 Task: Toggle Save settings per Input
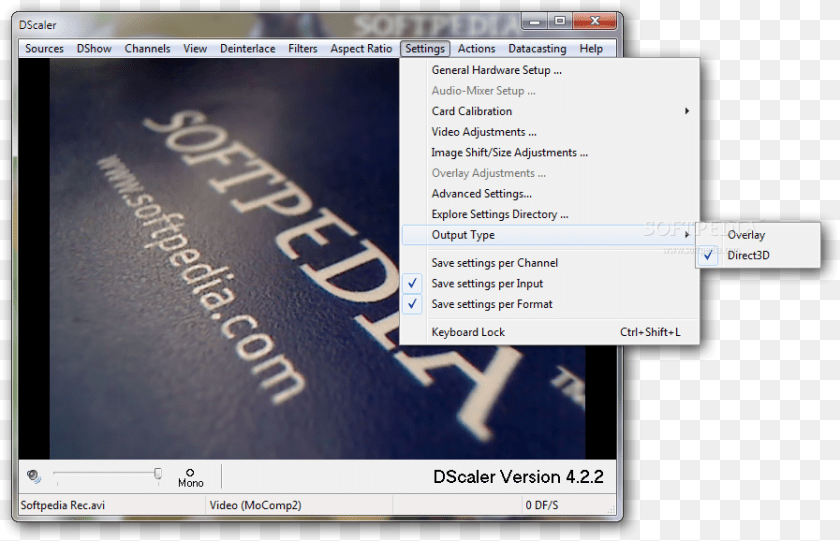click(550, 283)
